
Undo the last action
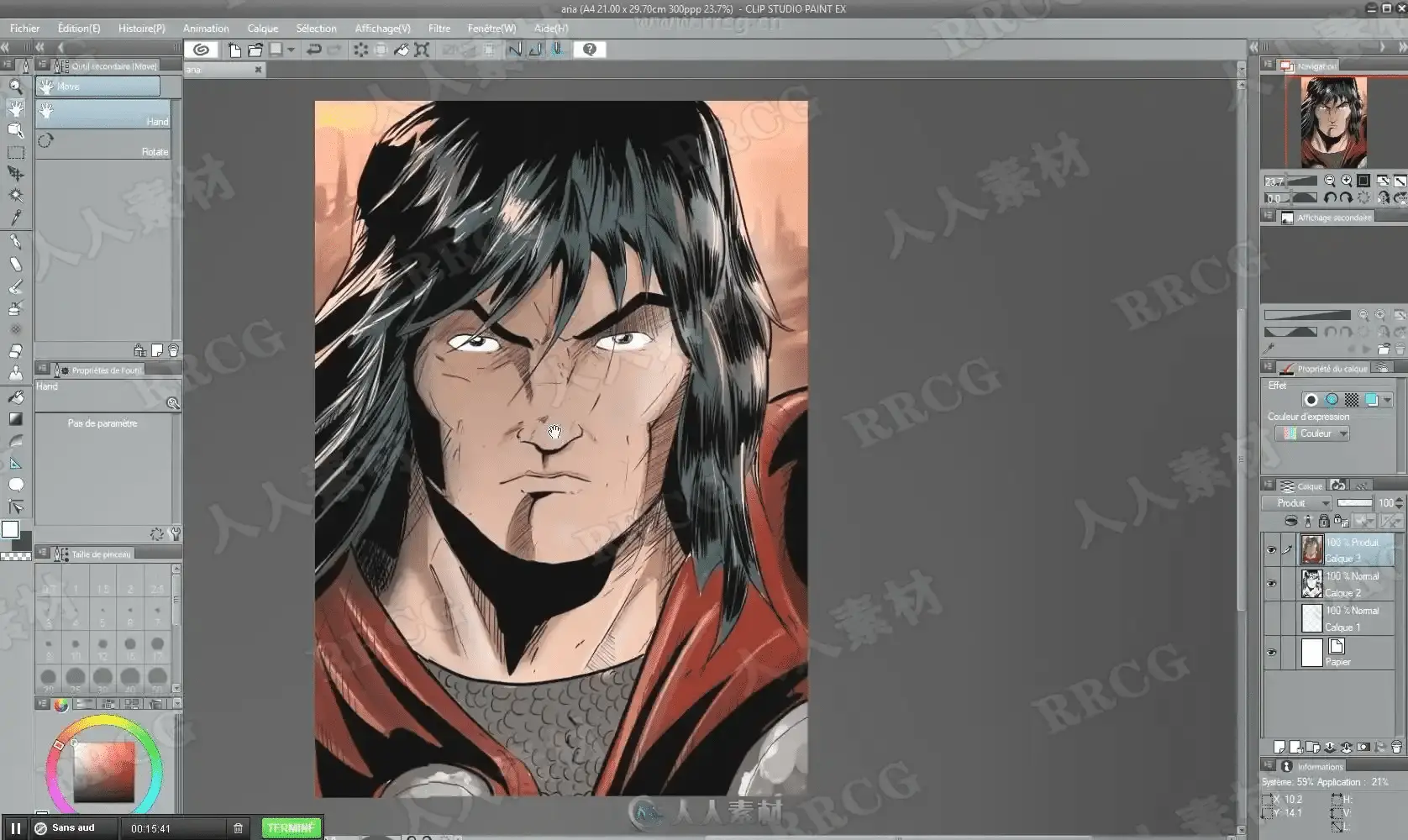(314, 50)
